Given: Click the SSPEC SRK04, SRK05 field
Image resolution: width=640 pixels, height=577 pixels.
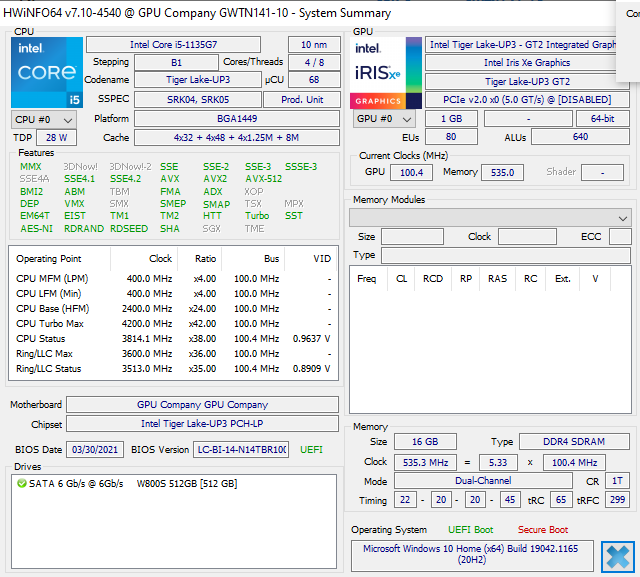Looking at the screenshot, I should (198, 100).
